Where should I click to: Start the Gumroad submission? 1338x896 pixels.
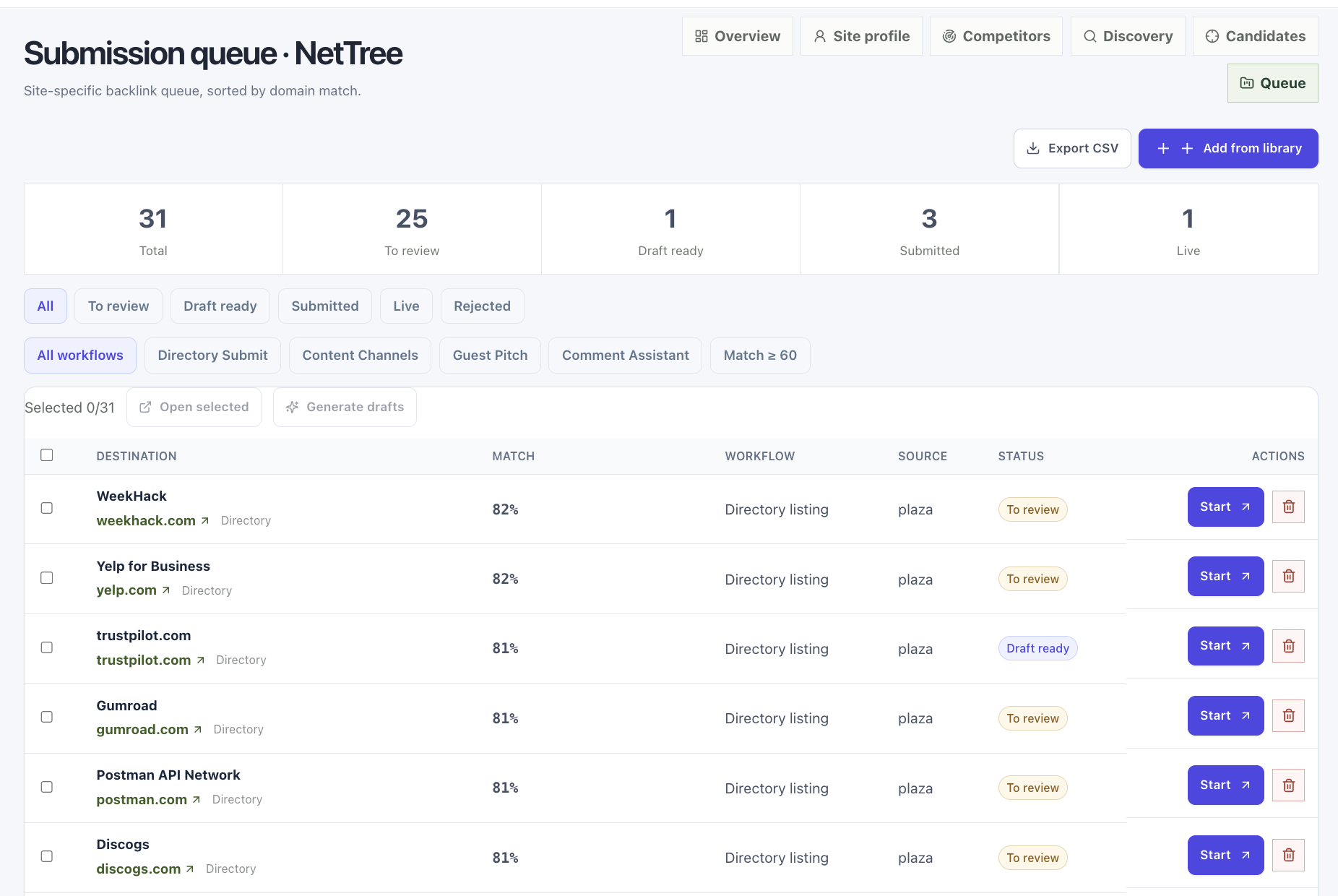click(1225, 715)
